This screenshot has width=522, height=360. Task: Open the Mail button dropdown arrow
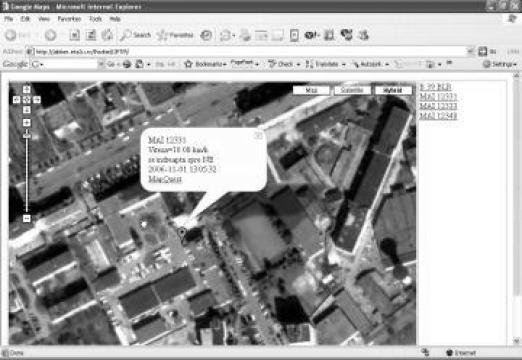pyautogui.click(x=234, y=35)
